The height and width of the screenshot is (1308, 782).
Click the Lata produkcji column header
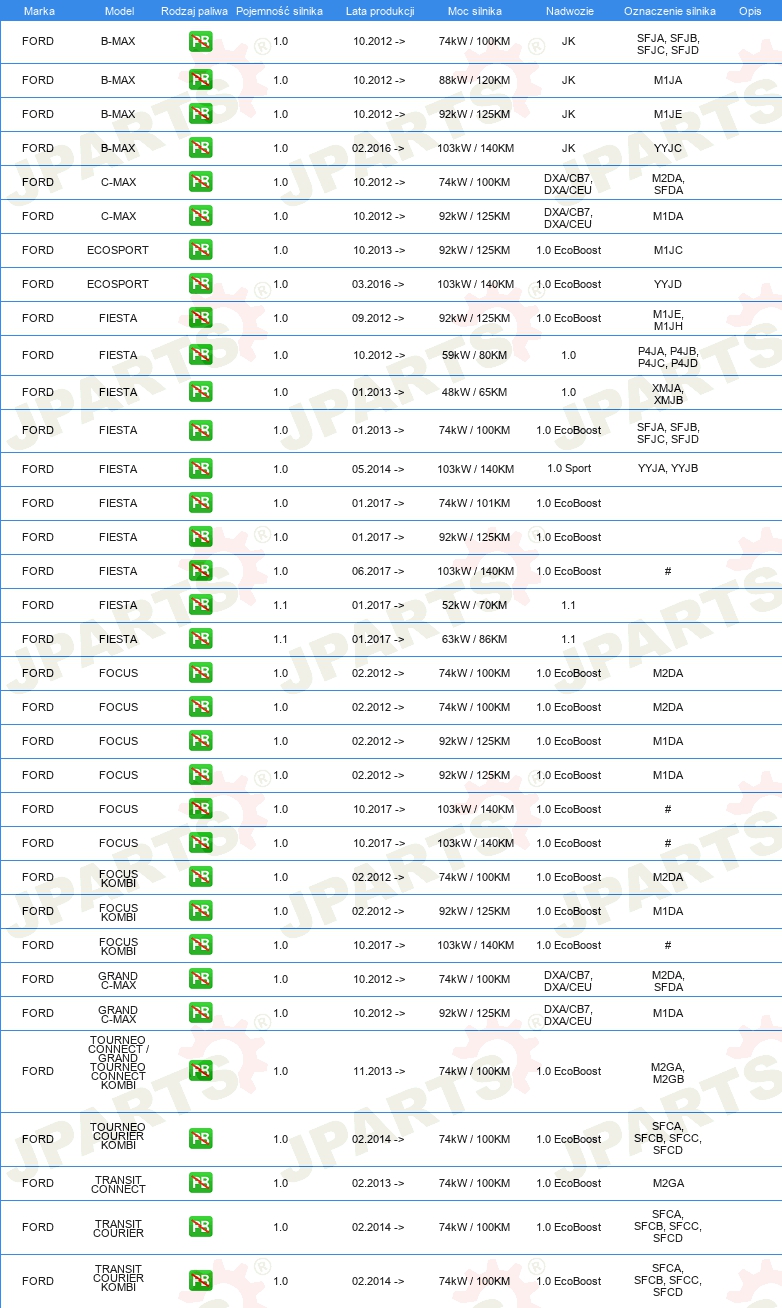point(380,11)
